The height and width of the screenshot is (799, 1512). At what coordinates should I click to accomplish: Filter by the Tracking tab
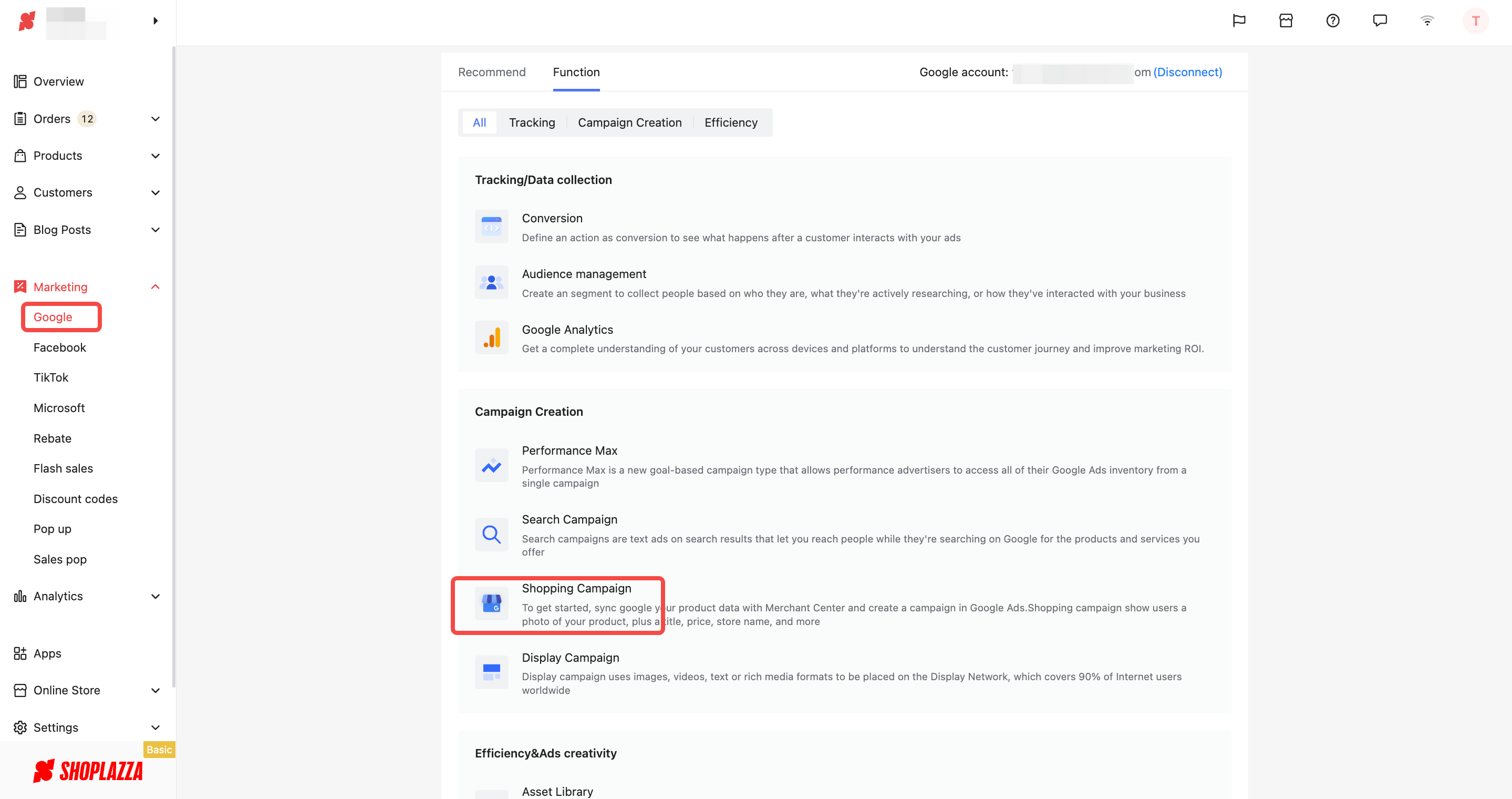point(532,122)
